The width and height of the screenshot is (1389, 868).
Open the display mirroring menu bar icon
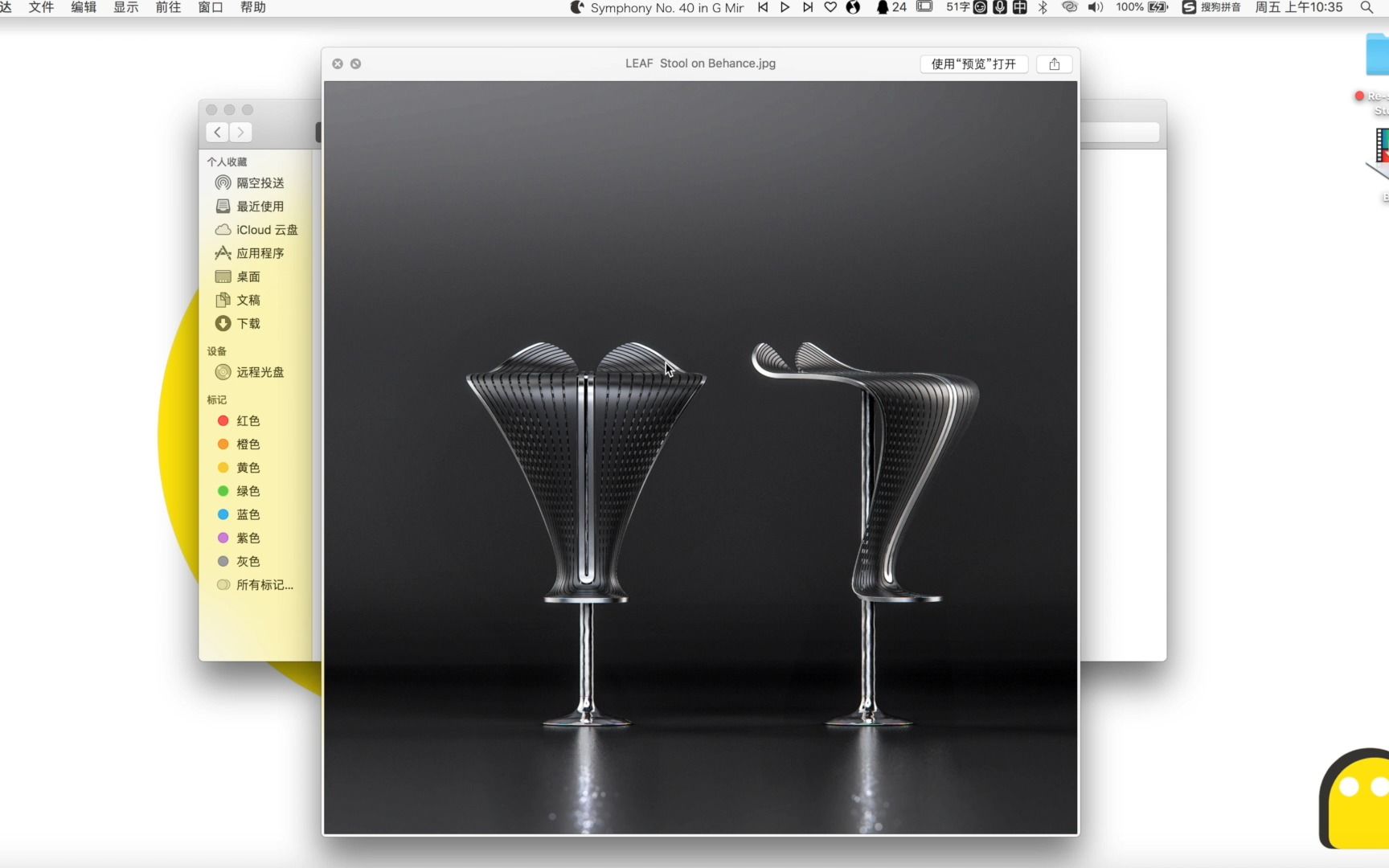tap(924, 7)
